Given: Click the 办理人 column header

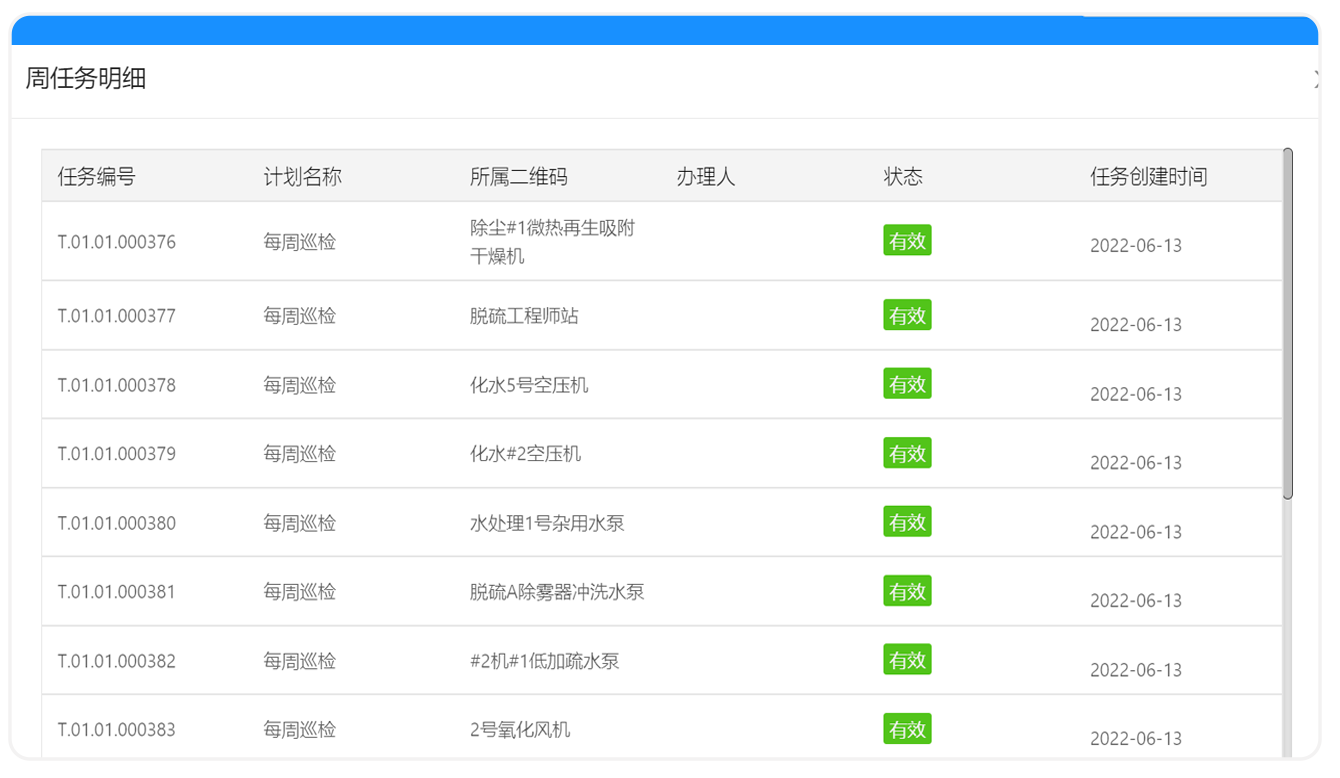Looking at the screenshot, I should coord(706,176).
